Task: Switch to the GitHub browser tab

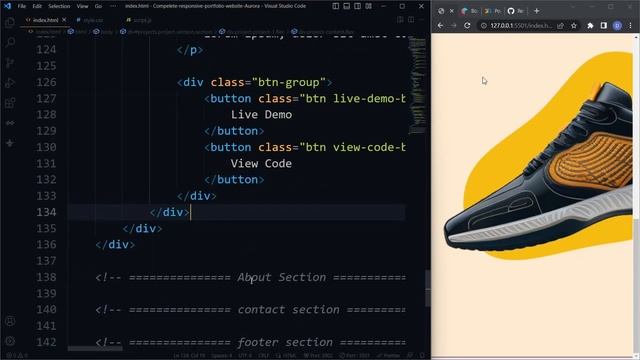Action: [x=515, y=11]
